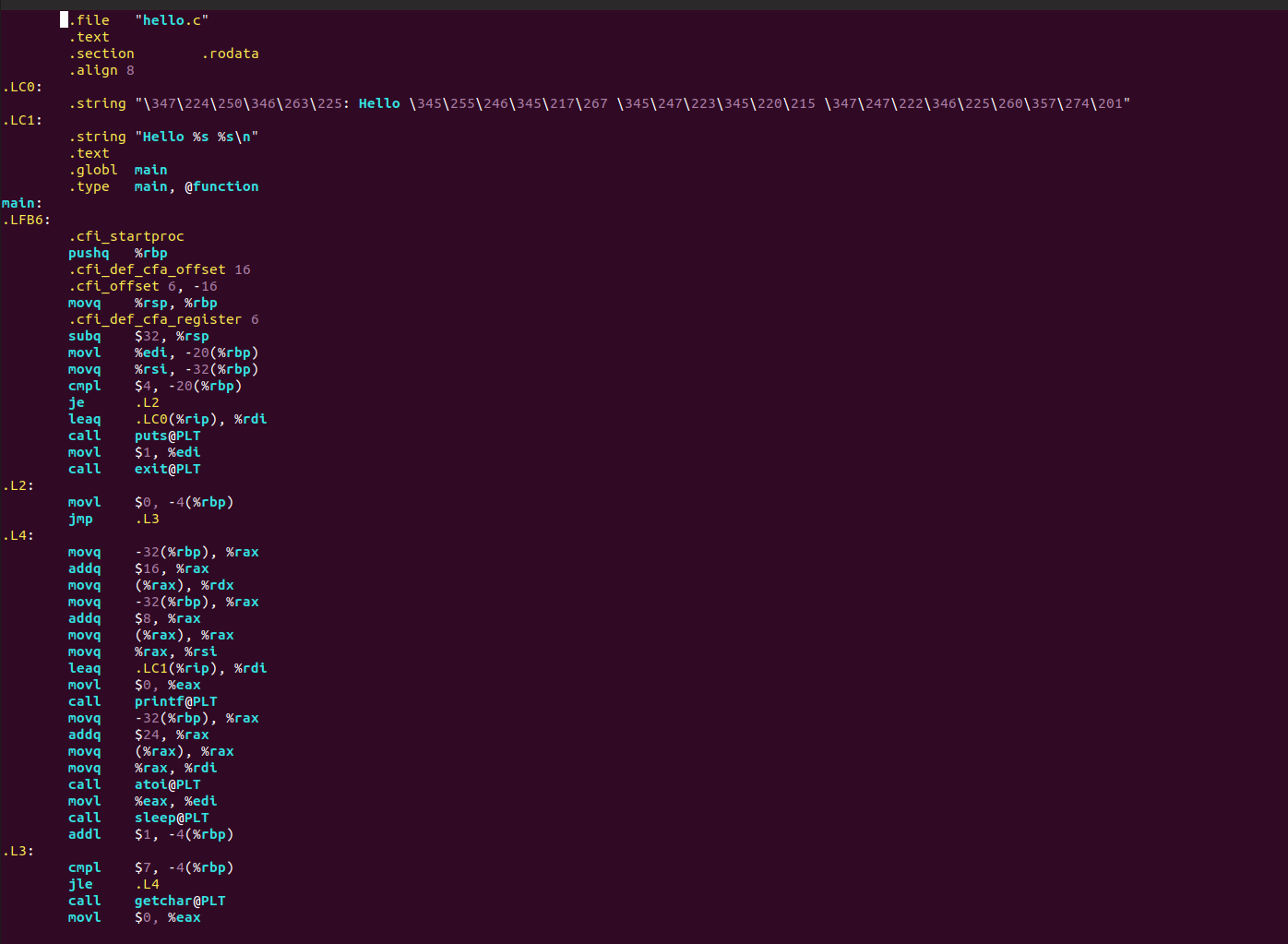
Task: Click the cmpl $4 comparison line
Action: pos(155,386)
